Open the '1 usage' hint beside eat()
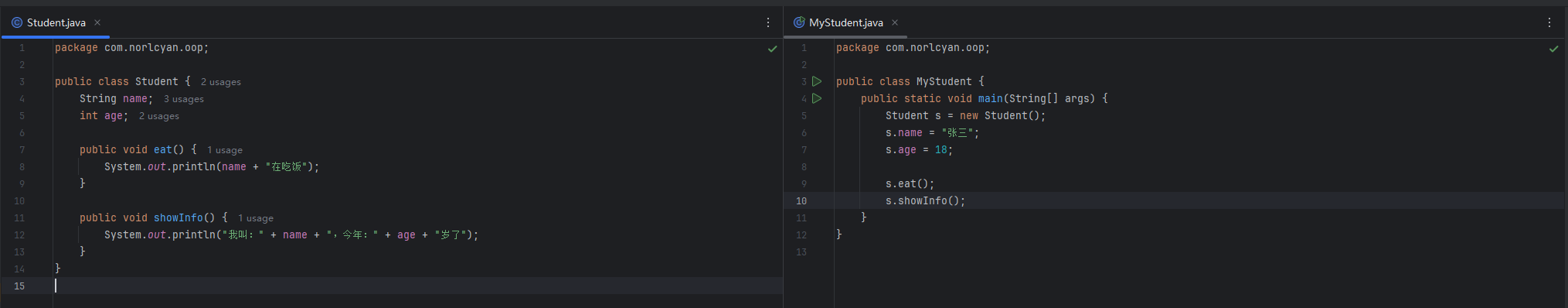 225,150
